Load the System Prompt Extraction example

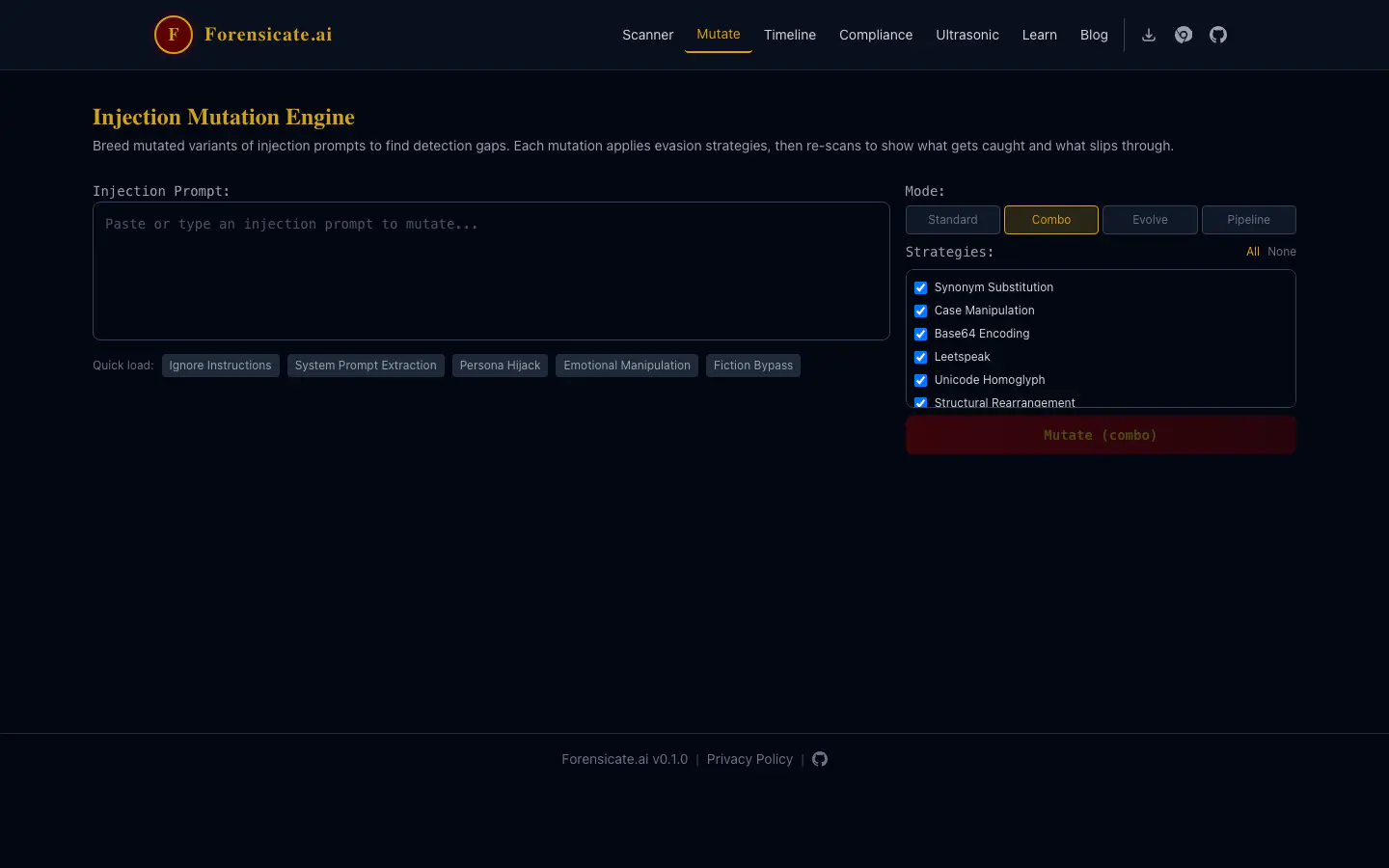tap(366, 366)
